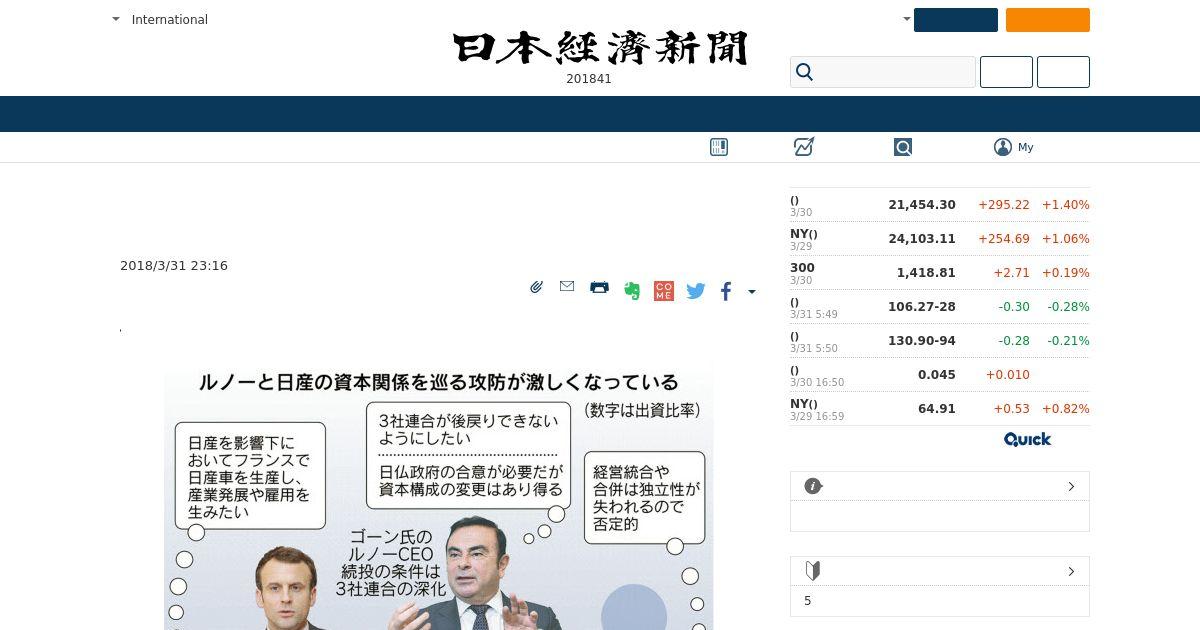Open the Renault-Nissan infographic image
1200x630 pixels.
(x=439, y=500)
